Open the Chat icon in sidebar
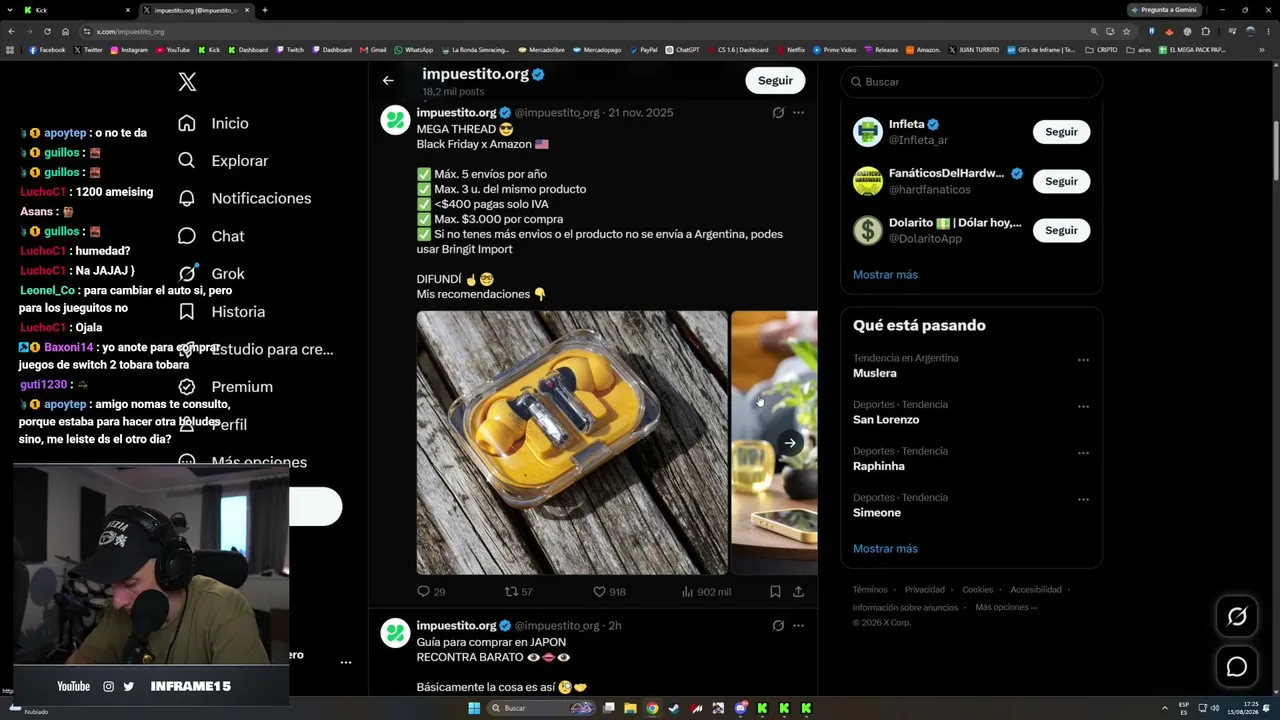 point(187,236)
